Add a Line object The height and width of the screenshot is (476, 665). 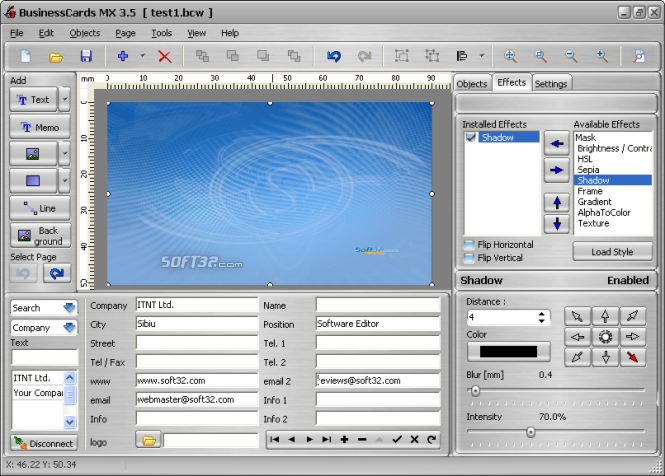click(40, 208)
